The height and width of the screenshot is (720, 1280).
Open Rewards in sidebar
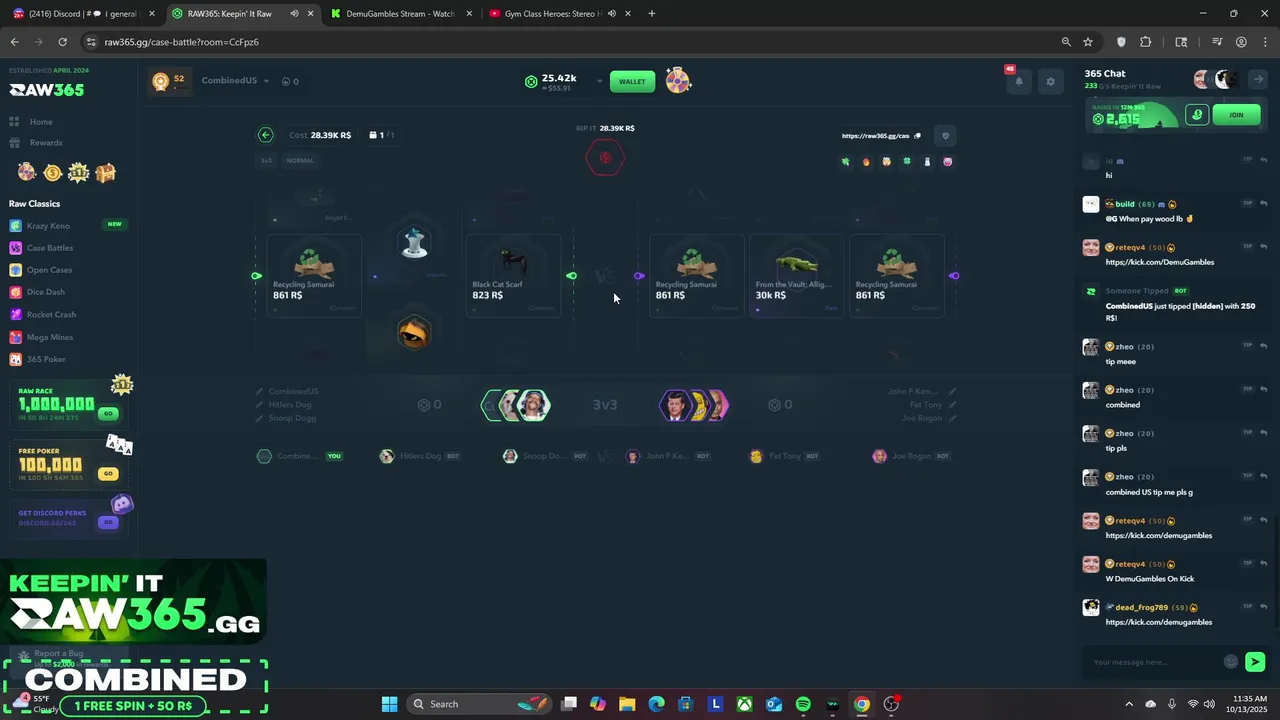pyautogui.click(x=45, y=143)
